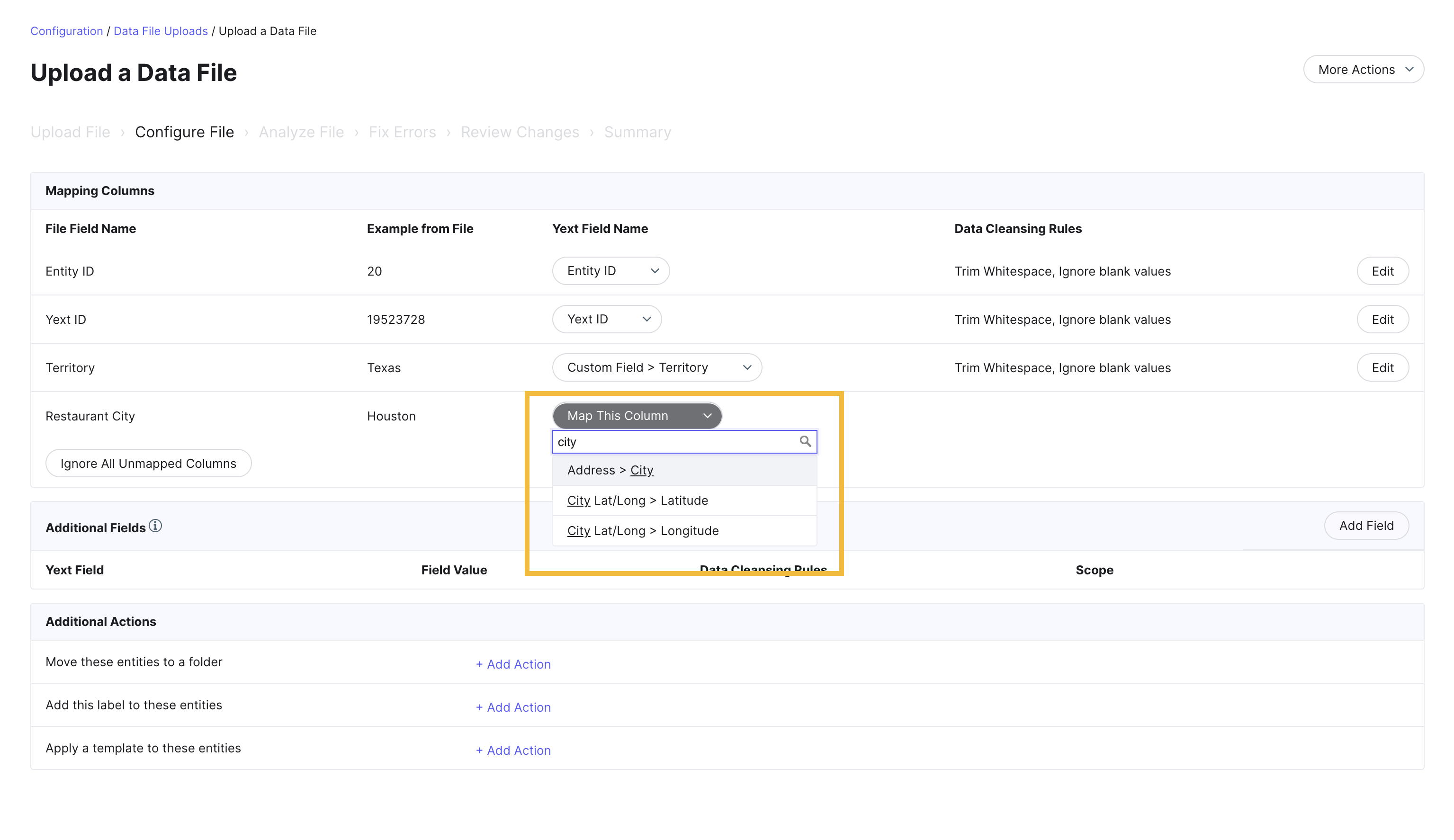
Task: Open the Entity ID field mapping dropdown
Action: tap(610, 270)
